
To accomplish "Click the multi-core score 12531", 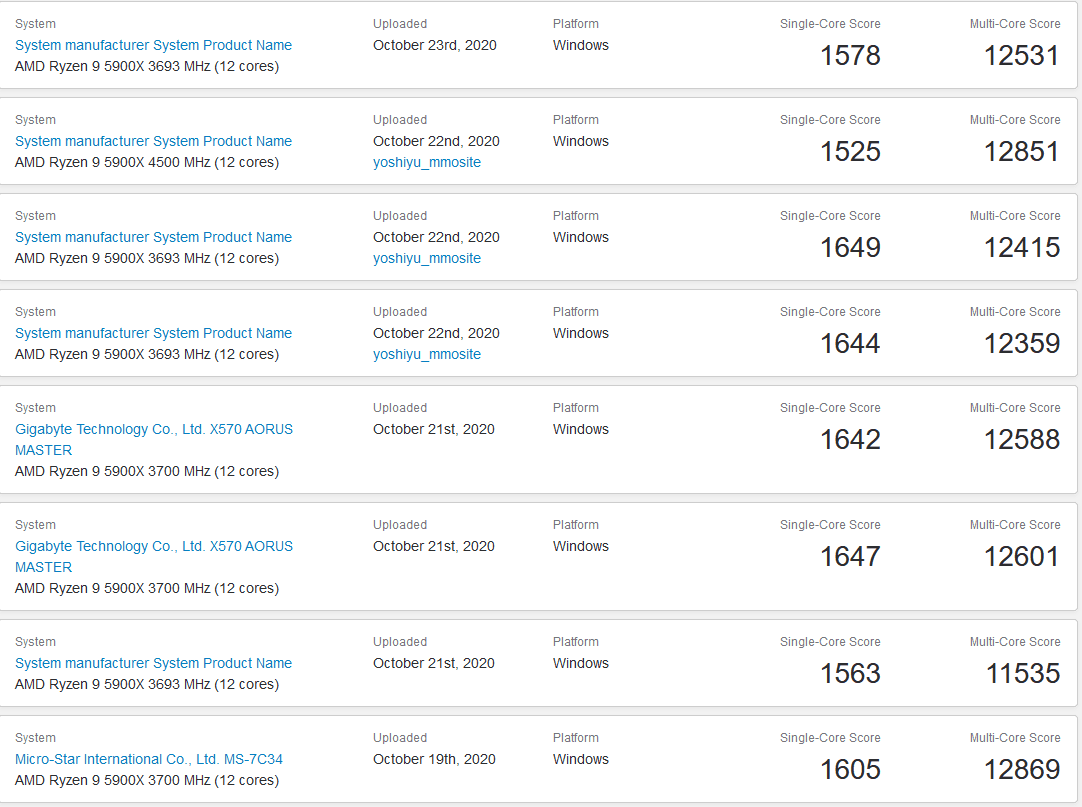I will 1021,56.
